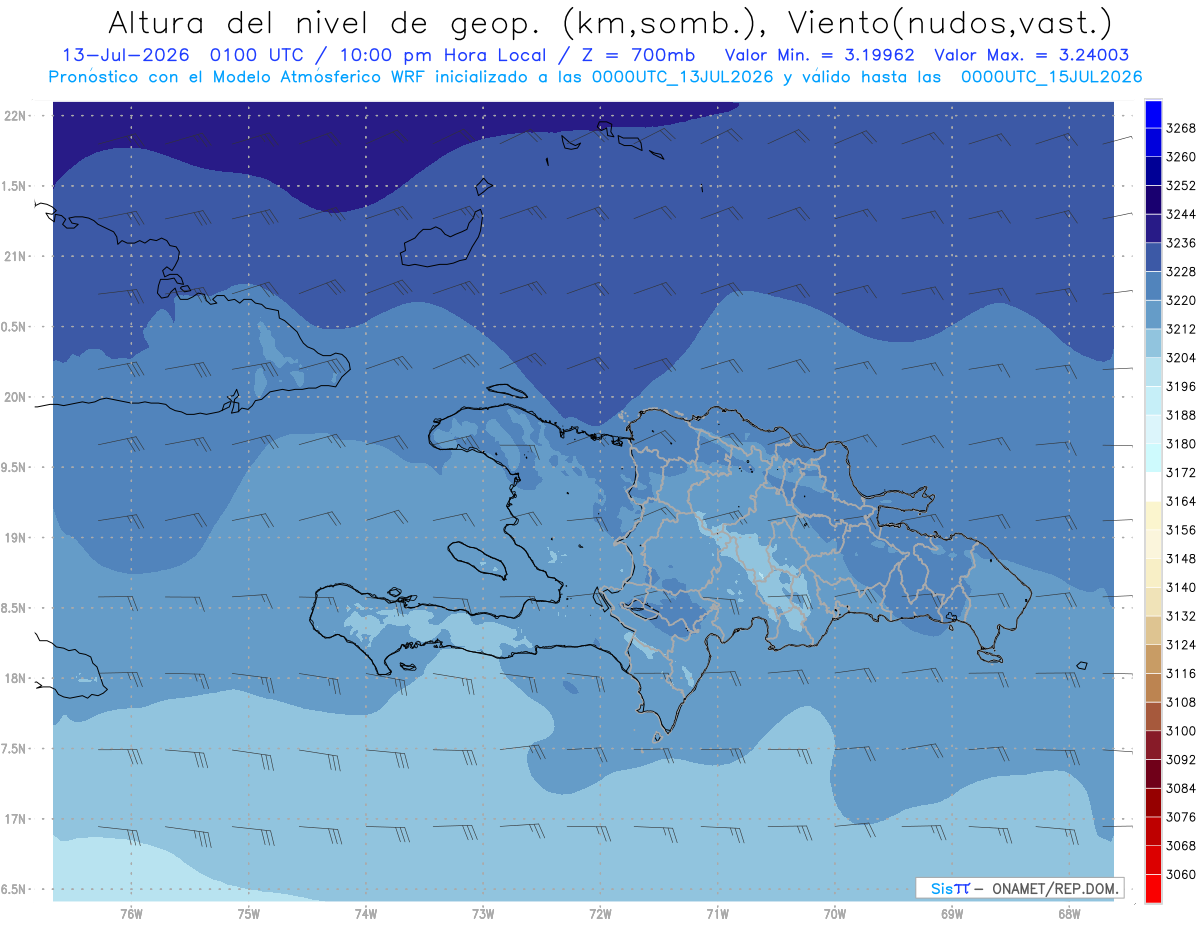Viewport: 1200px width, 927px height.
Task: Click the '0000UTC_15JUL2026' validity time
Action: point(1051,77)
